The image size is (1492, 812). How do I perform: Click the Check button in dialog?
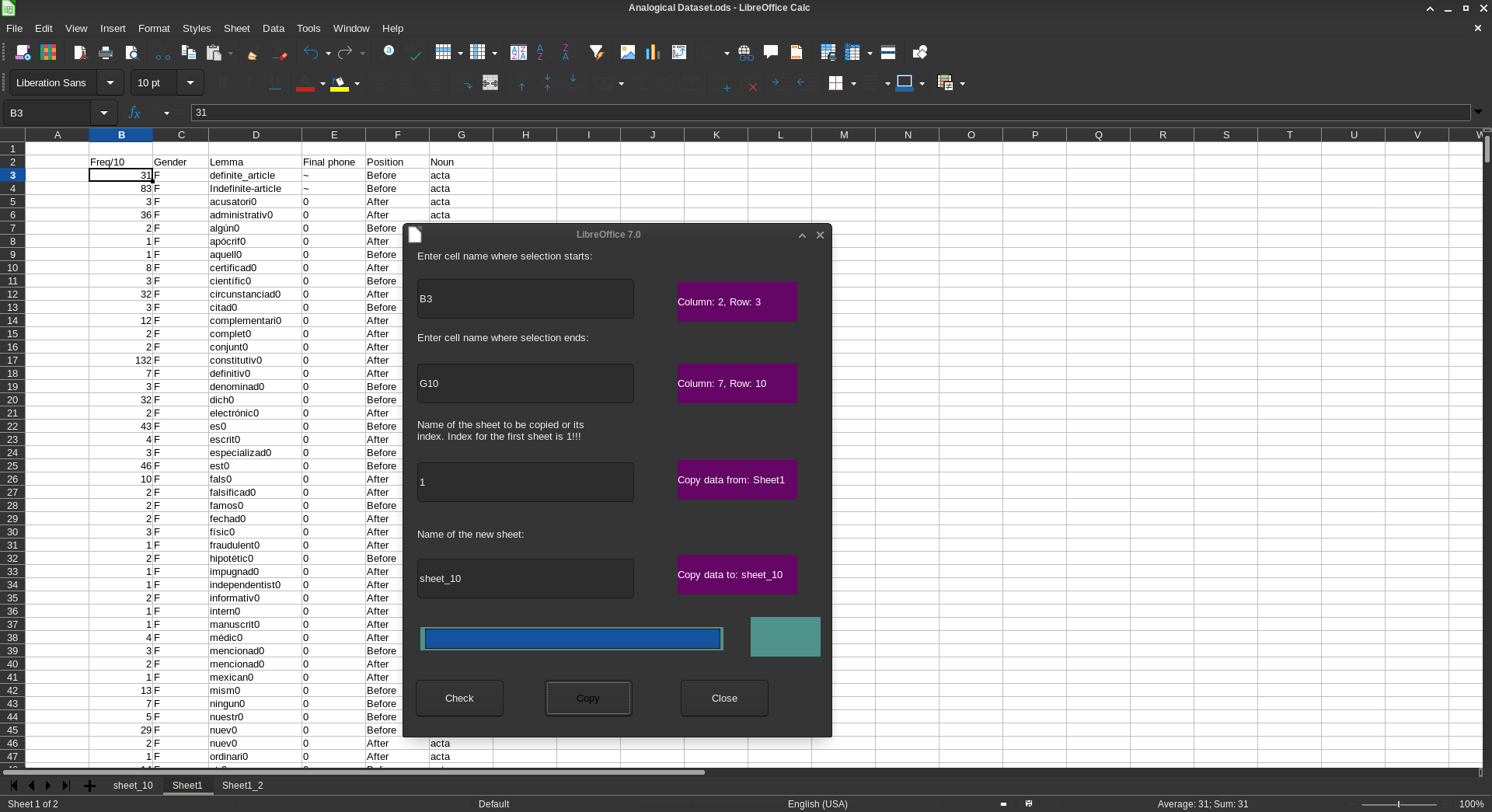point(459,698)
